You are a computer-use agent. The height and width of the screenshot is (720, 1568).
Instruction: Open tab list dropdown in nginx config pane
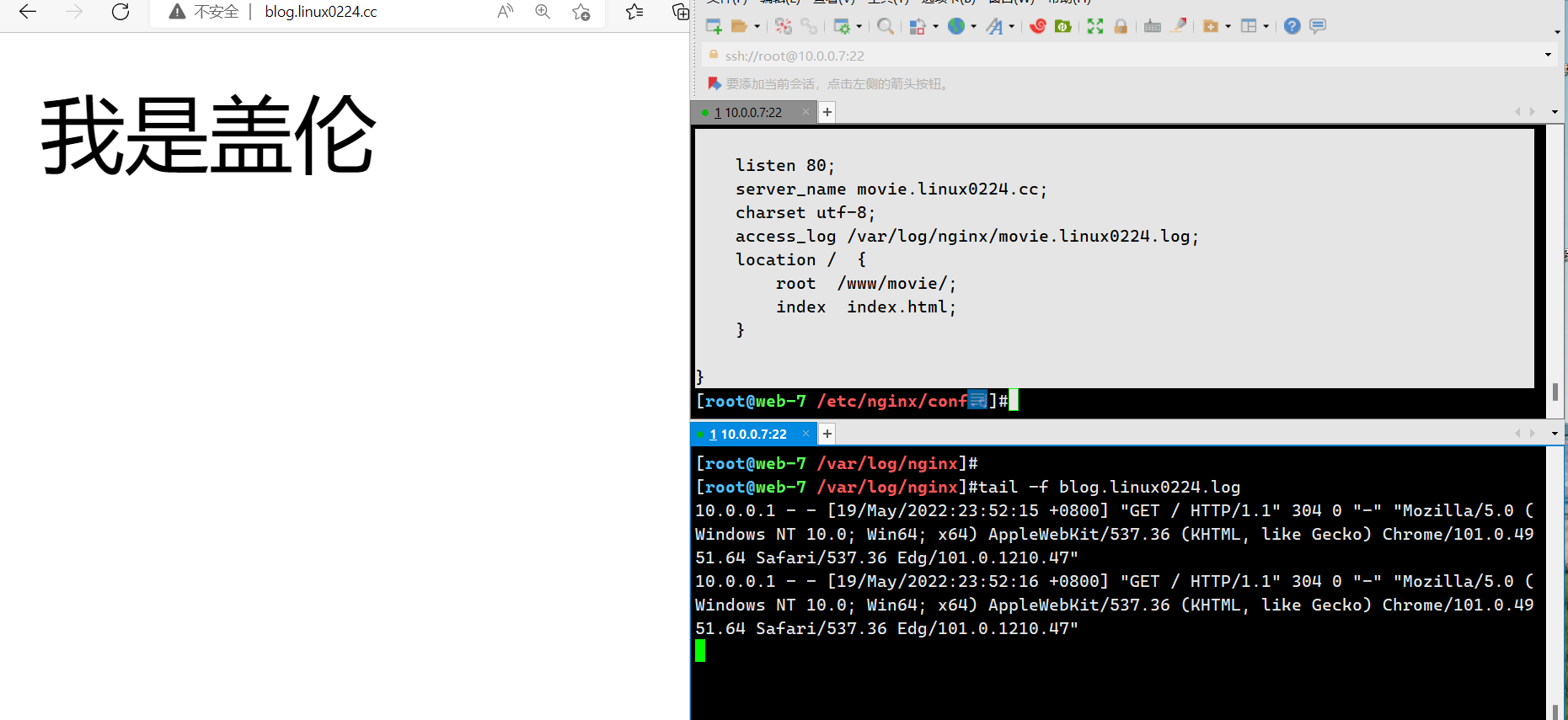point(1555,112)
